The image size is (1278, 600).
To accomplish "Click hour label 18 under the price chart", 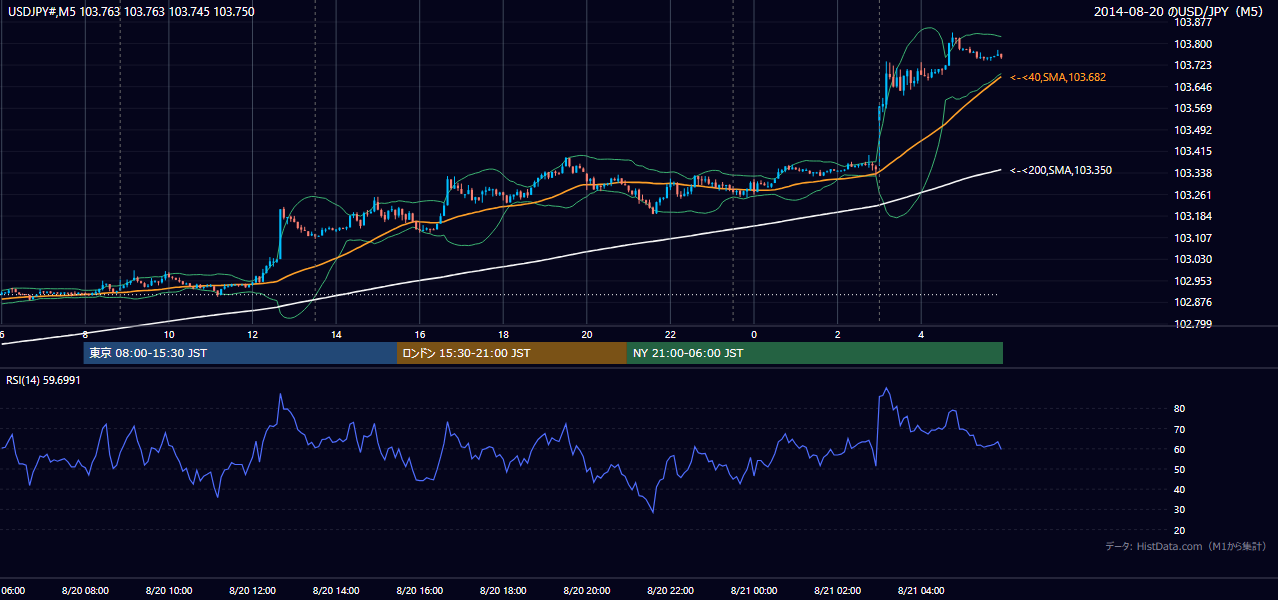I will point(503,334).
